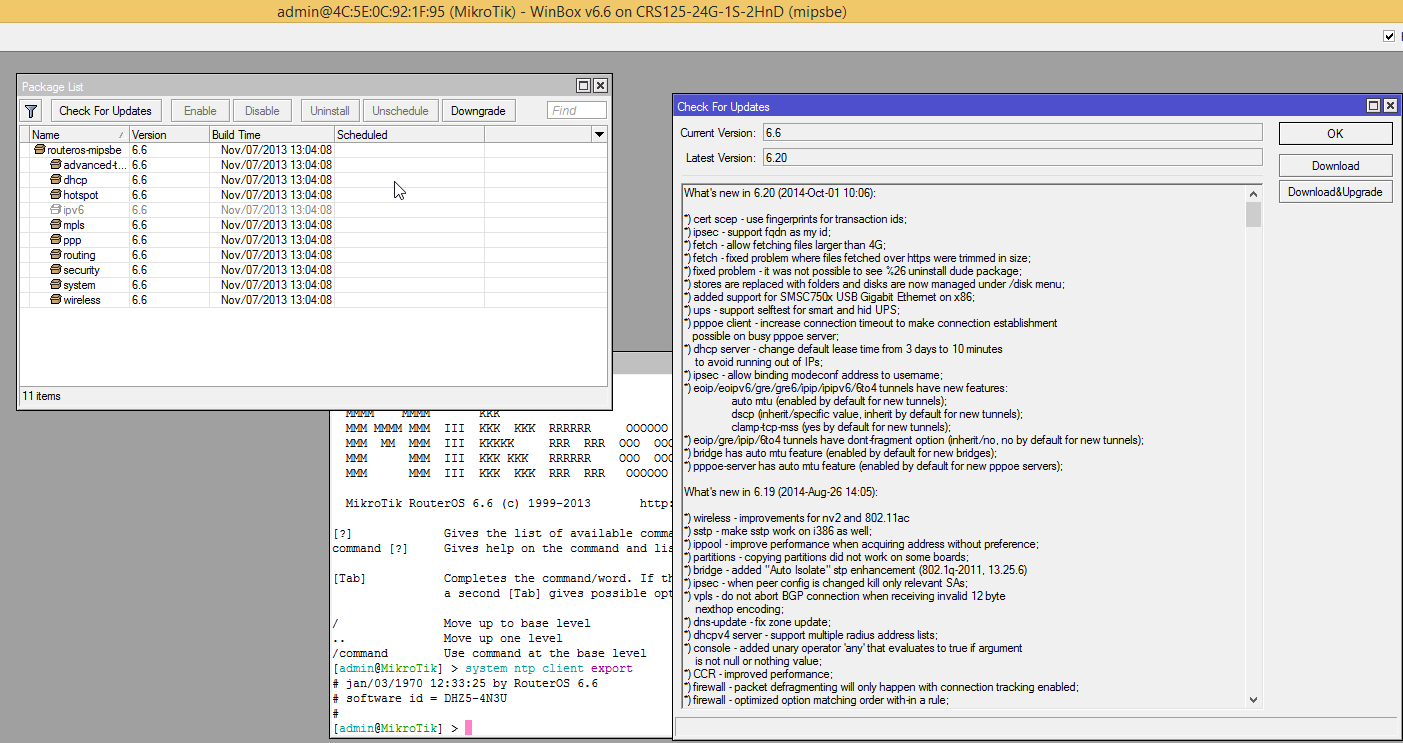Click the changelog scrollbar down arrow
This screenshot has height=743, width=1403.
tap(1253, 699)
